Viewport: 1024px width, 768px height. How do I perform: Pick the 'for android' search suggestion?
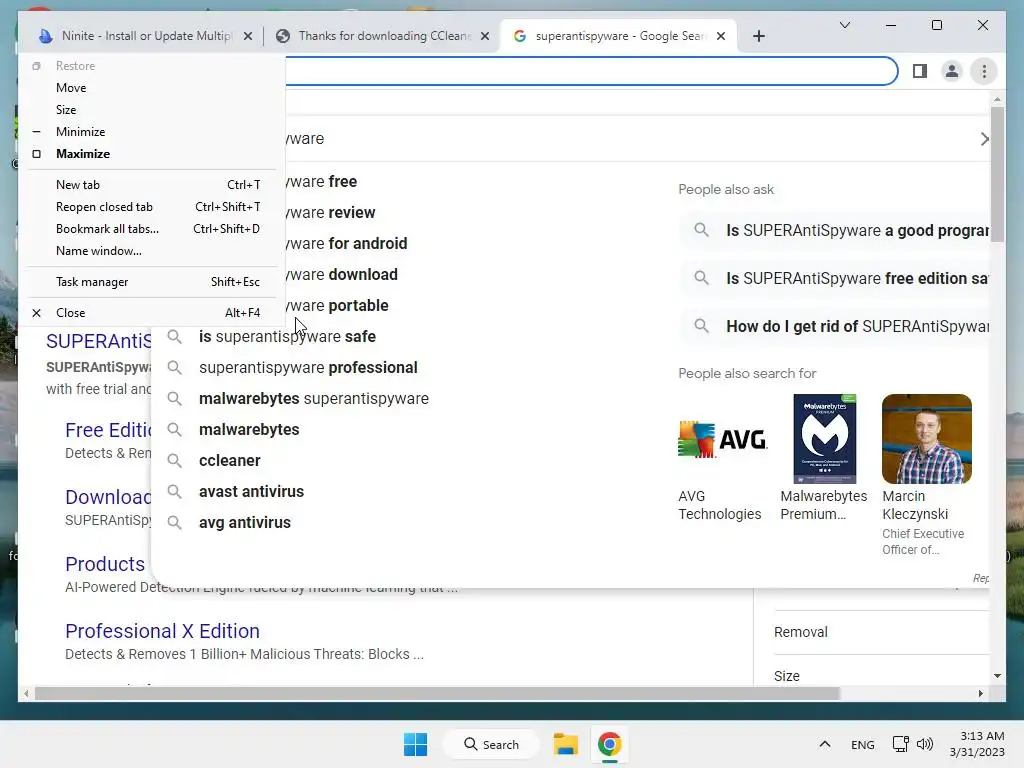pyautogui.click(x=346, y=244)
